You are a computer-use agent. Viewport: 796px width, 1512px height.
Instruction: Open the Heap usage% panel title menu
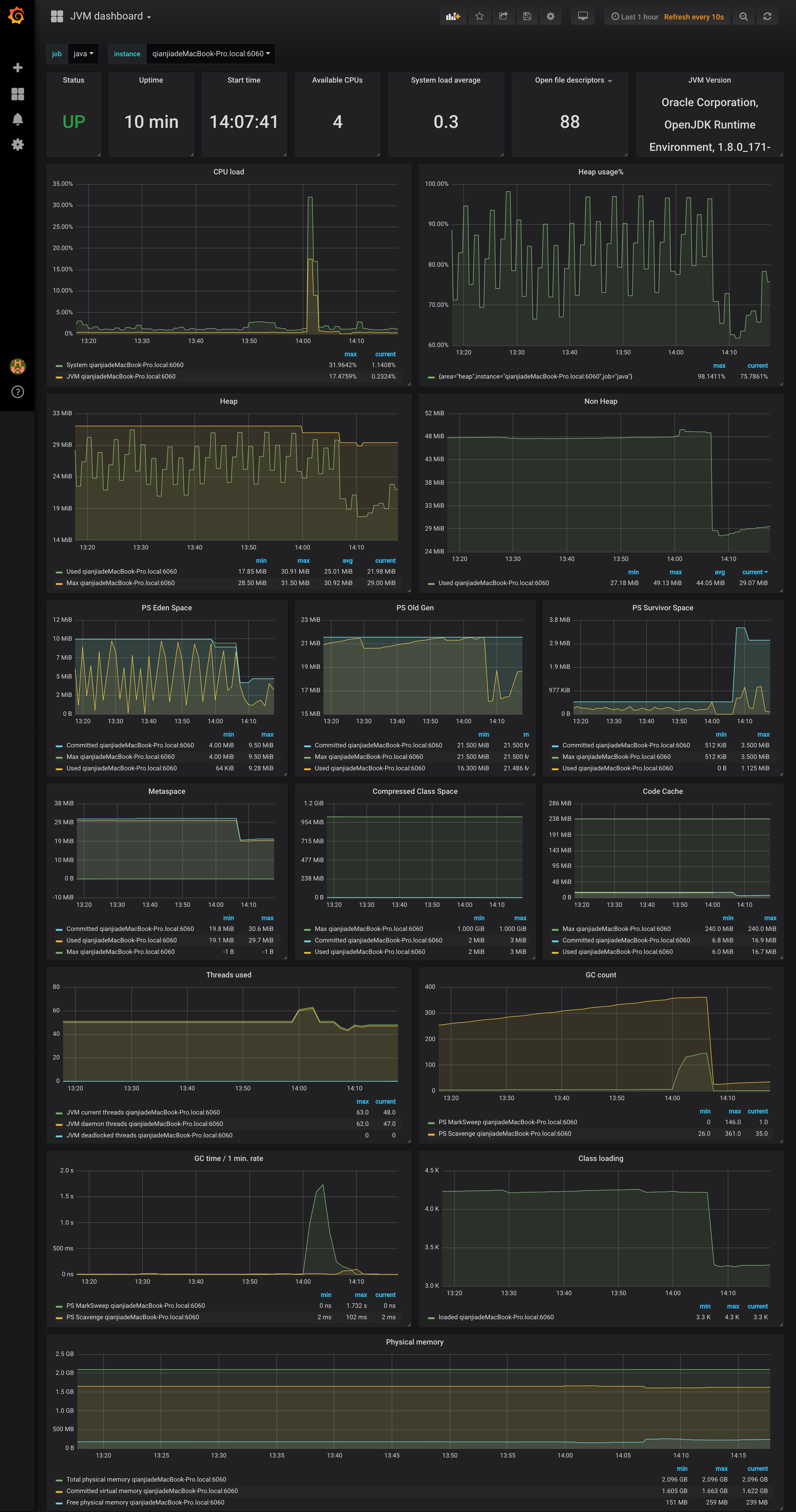pyautogui.click(x=600, y=172)
